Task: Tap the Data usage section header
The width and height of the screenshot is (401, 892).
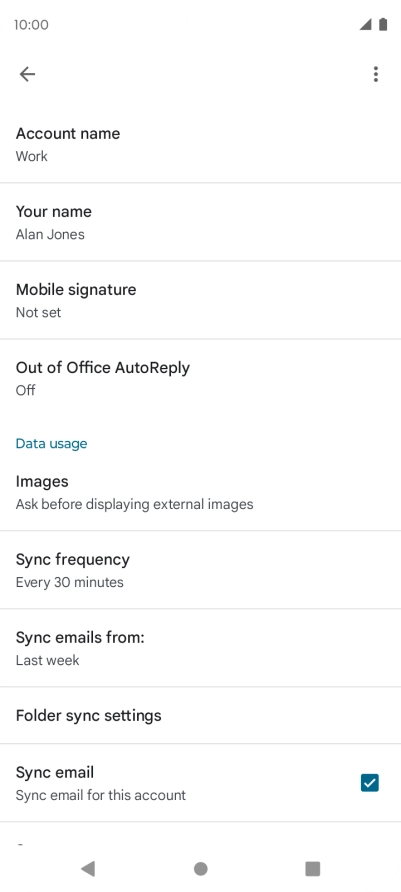Action: tap(51, 443)
